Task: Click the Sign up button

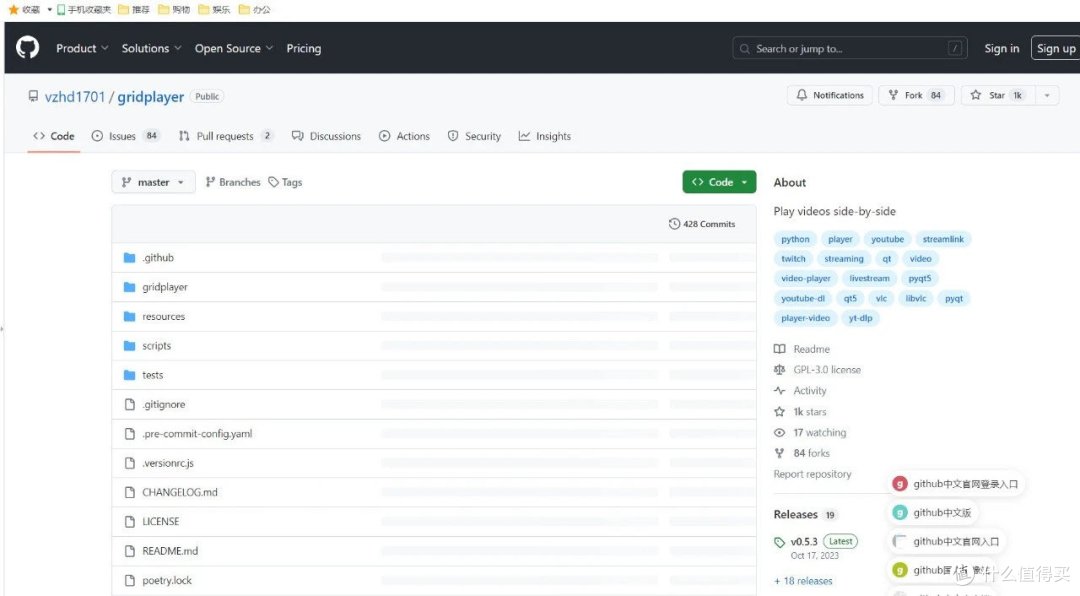Action: (1055, 48)
